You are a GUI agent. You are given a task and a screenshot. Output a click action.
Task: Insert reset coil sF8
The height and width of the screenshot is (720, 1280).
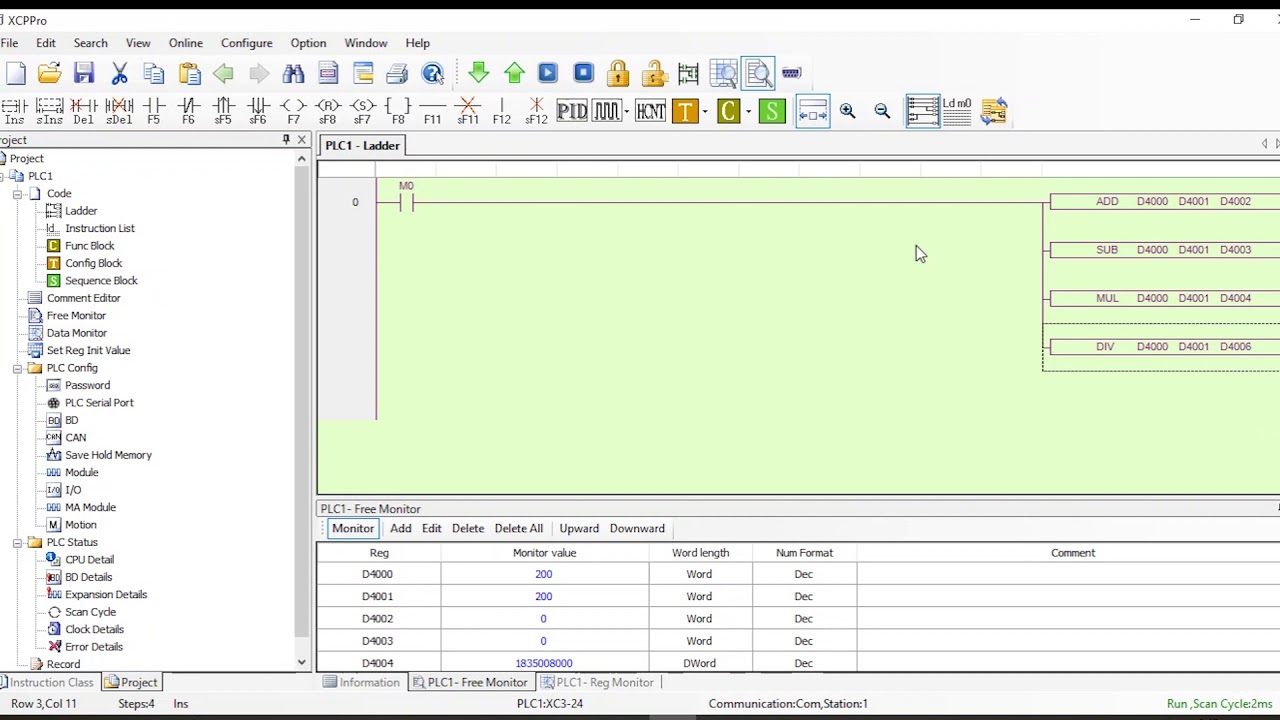click(327, 111)
